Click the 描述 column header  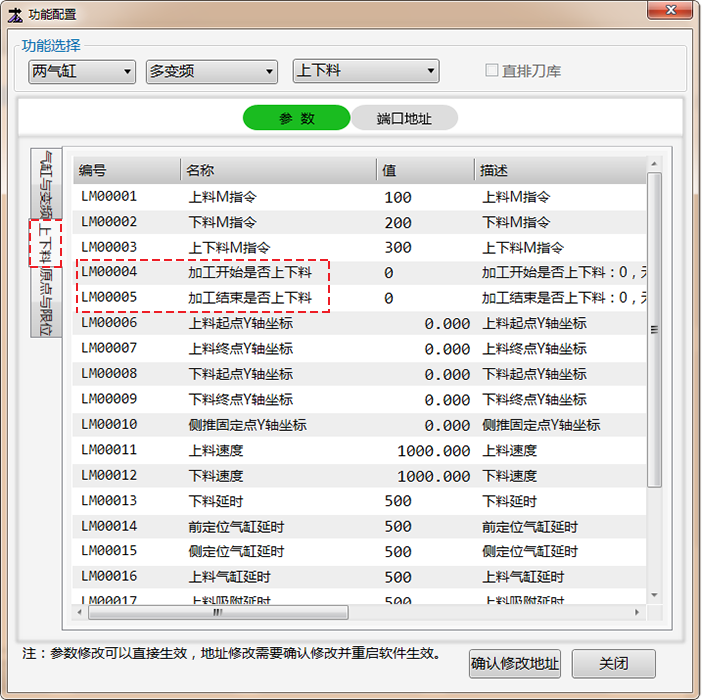pyautogui.click(x=560, y=170)
